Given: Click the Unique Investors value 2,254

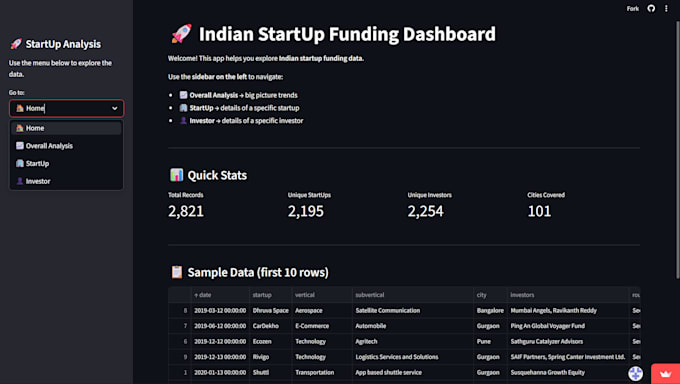Looking at the screenshot, I should [425, 211].
